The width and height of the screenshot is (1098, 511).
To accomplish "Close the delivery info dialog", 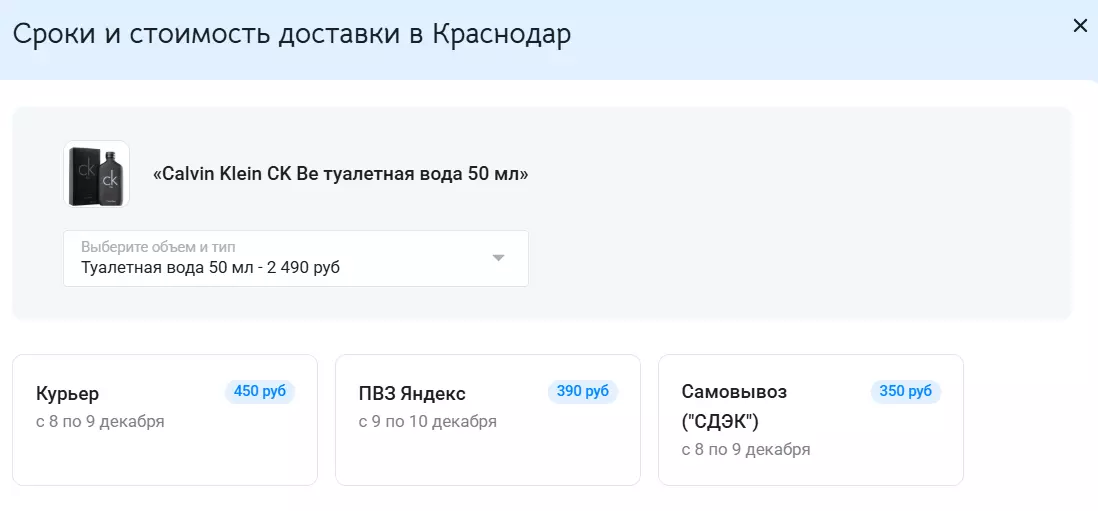I will click(1080, 26).
